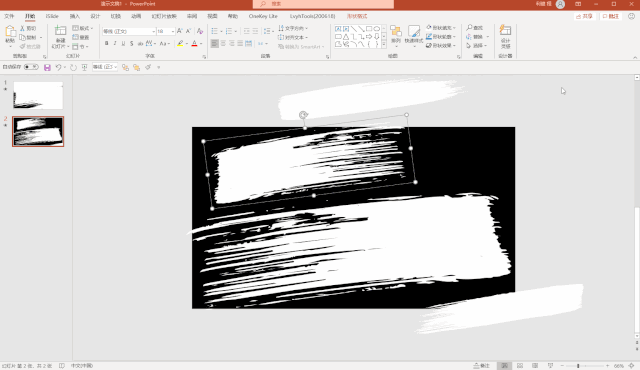Start Slide Show from status bar icon
The height and width of the screenshot is (370, 640).
[x=550, y=366]
